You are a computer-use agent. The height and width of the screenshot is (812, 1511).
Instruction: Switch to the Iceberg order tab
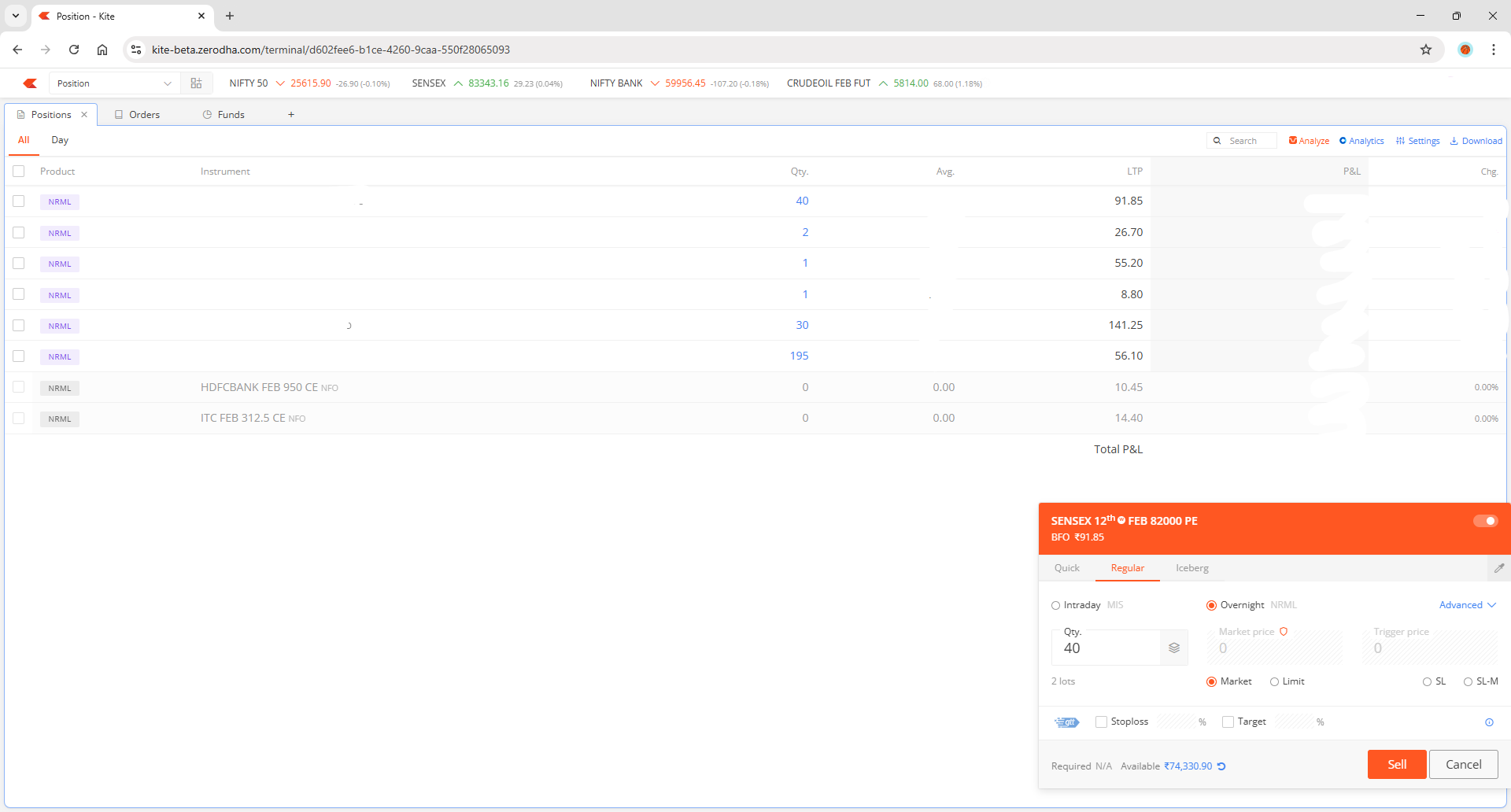(1191, 568)
